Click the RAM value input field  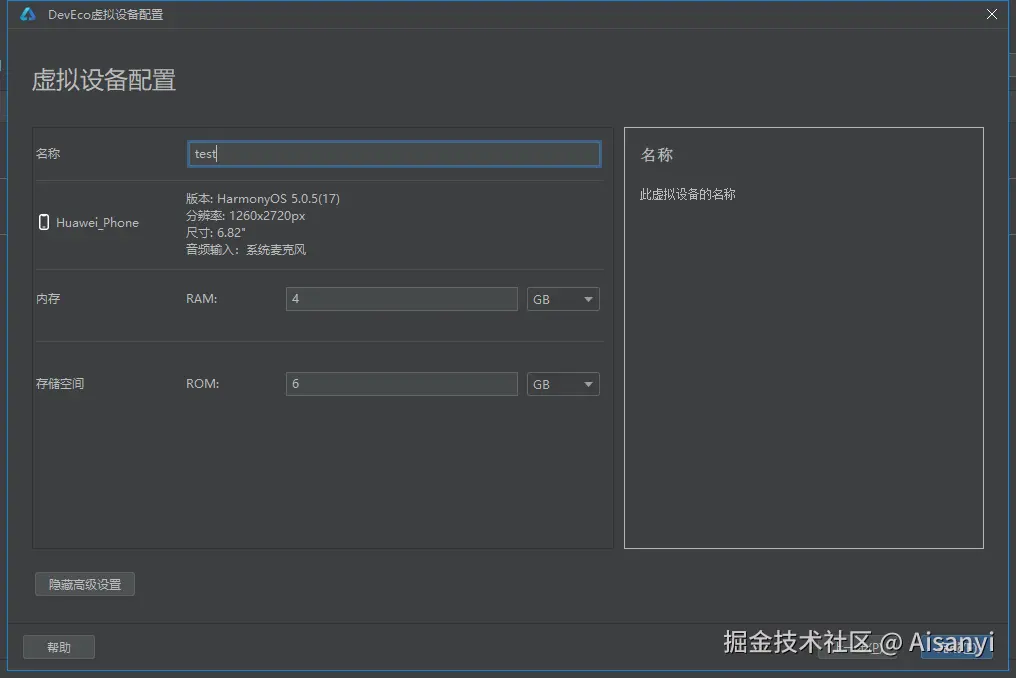point(402,299)
